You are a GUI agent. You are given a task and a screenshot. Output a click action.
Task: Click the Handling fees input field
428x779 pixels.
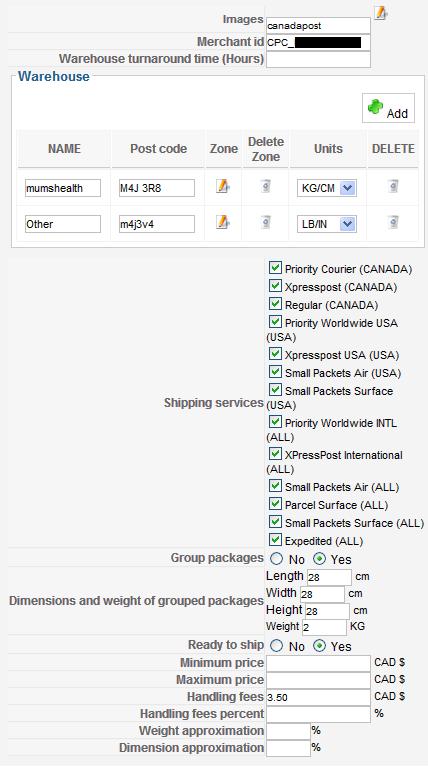pyautogui.click(x=318, y=697)
